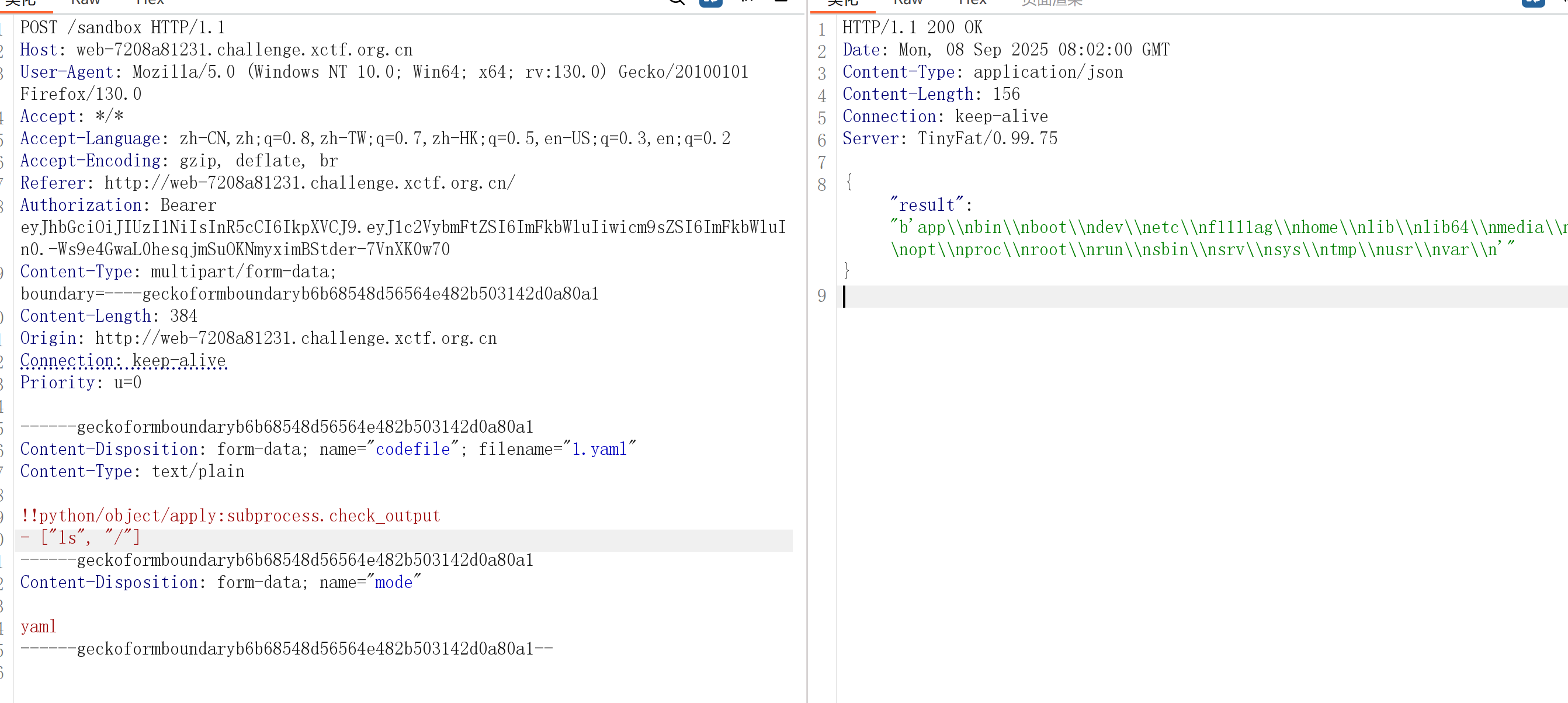Open the request panel hamburger menu
This screenshot has width=1568, height=703.
click(781, 2)
